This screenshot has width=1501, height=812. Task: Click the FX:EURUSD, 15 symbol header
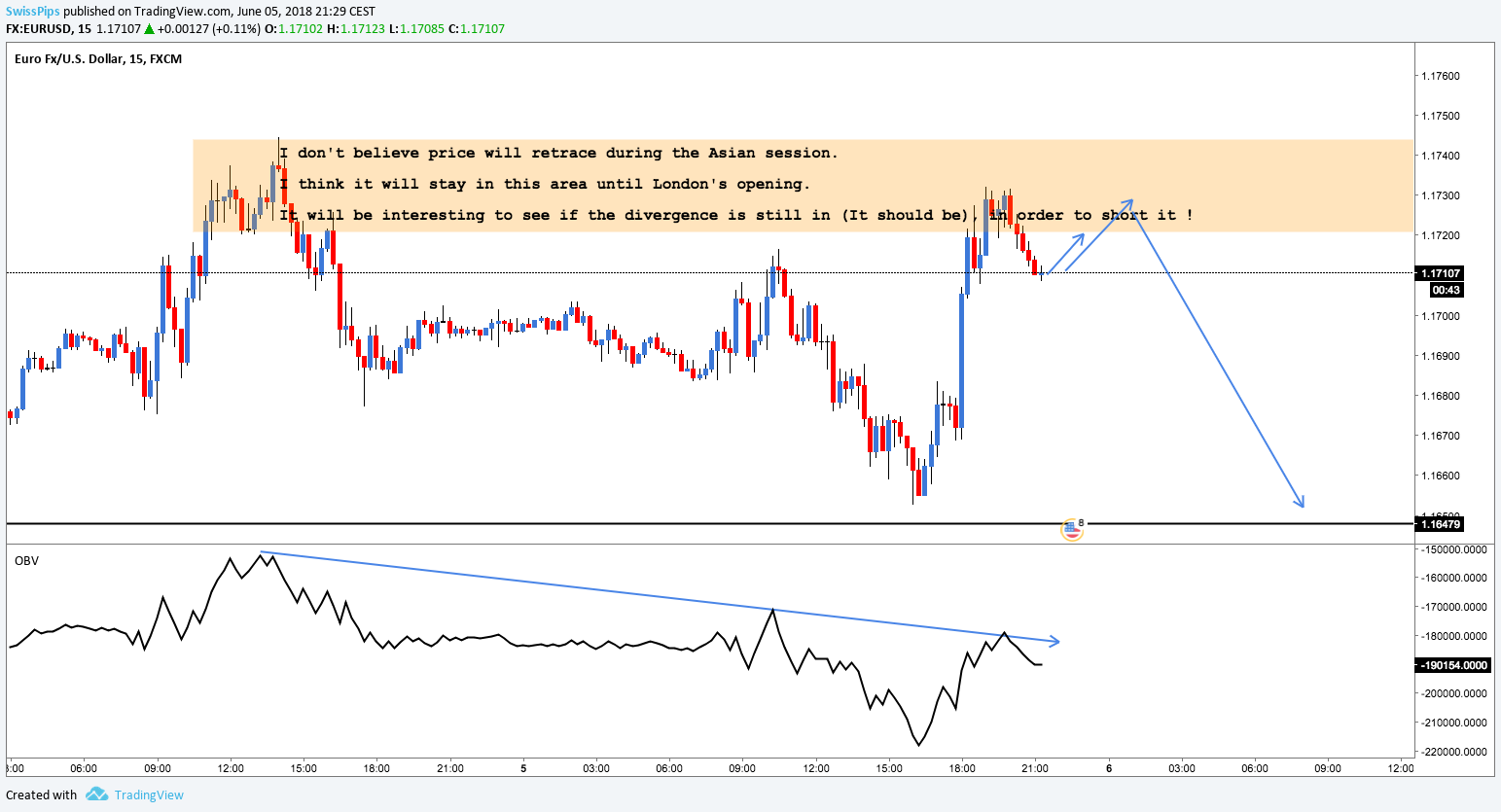(x=49, y=29)
